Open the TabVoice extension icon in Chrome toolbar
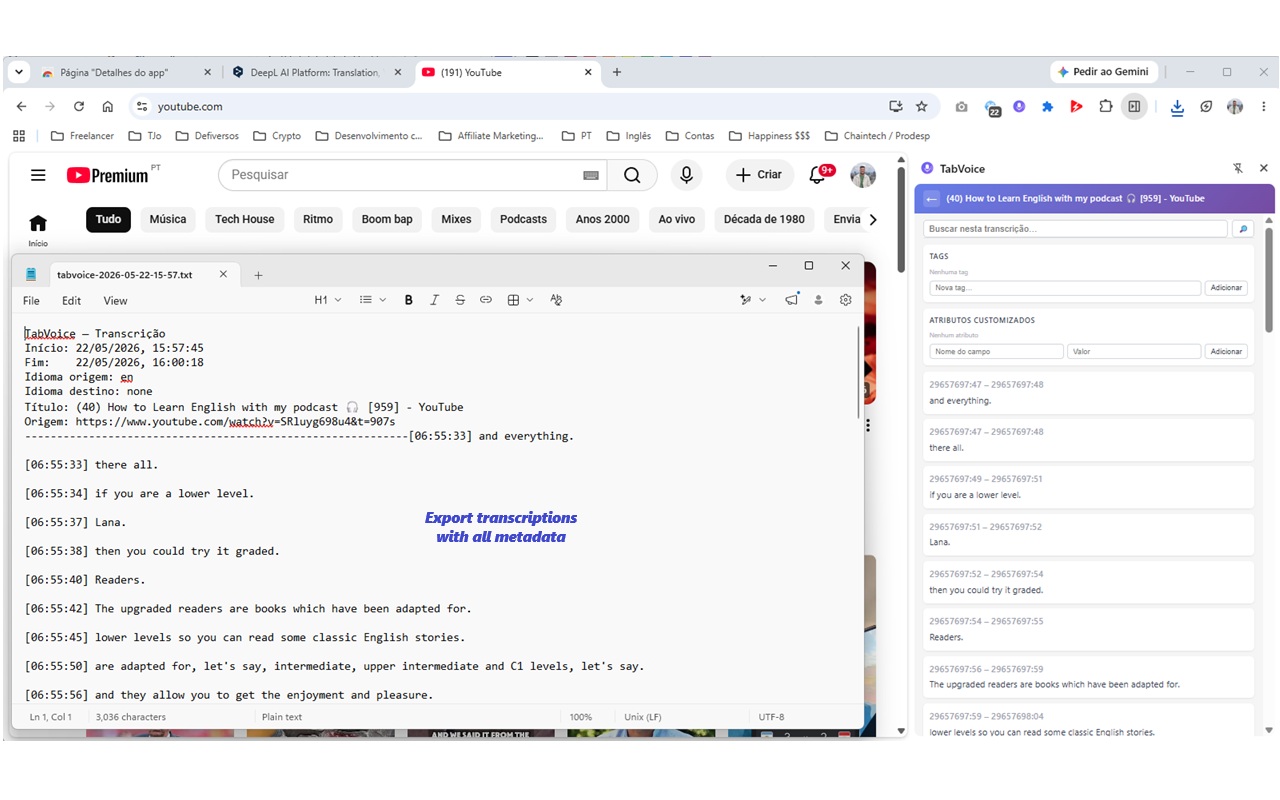This screenshot has width=1280, height=800. coord(1018,106)
